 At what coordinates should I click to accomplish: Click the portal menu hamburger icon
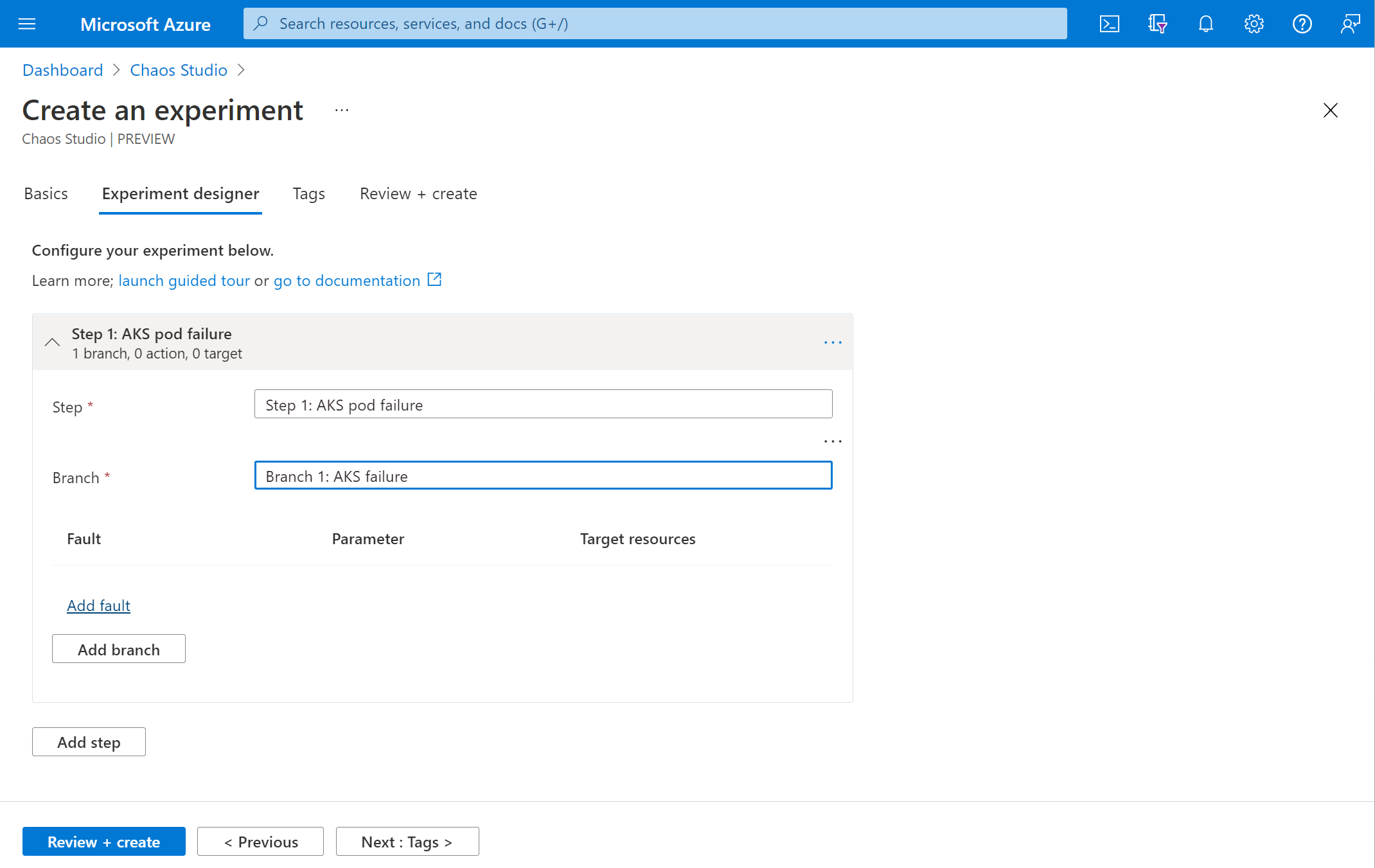(27, 23)
